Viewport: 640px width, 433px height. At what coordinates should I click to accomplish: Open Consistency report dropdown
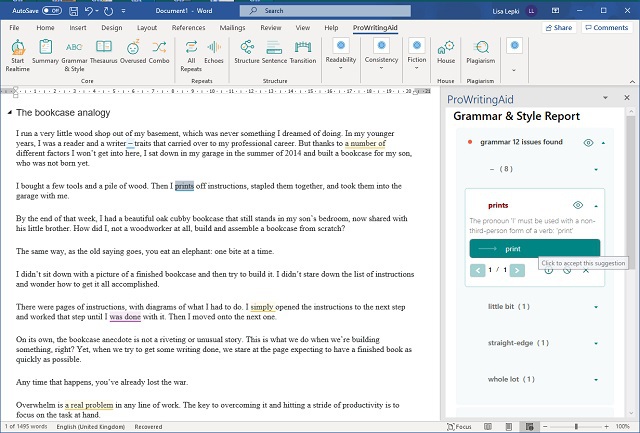(x=381, y=55)
